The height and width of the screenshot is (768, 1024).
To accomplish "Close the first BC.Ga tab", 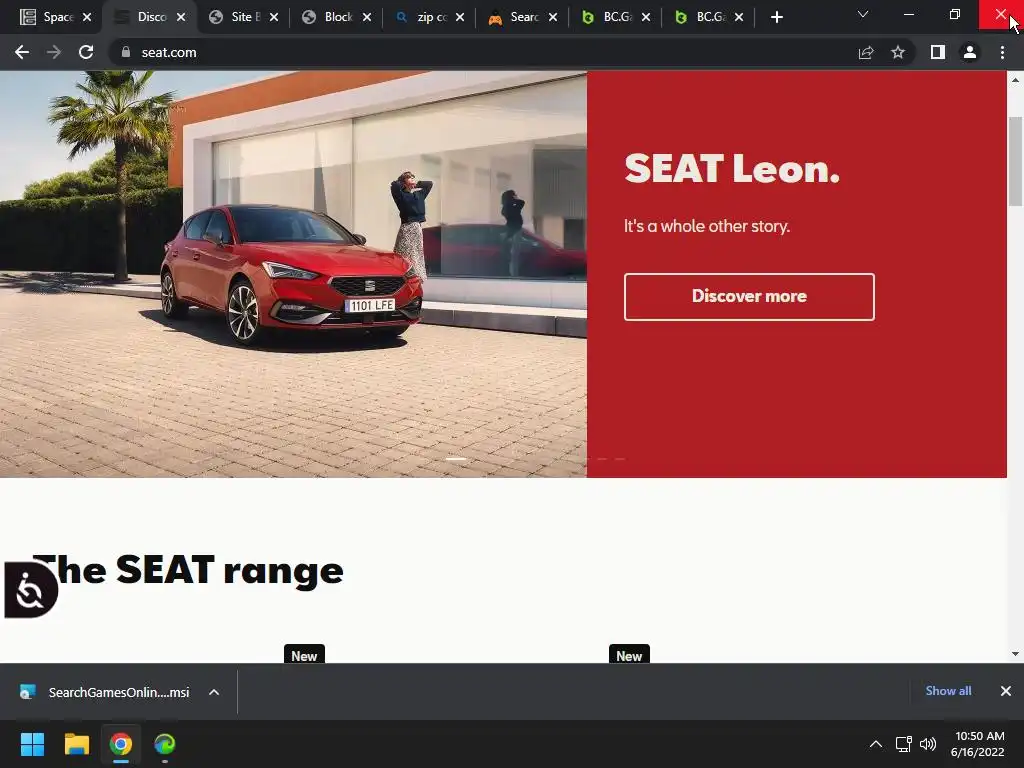I will (646, 17).
